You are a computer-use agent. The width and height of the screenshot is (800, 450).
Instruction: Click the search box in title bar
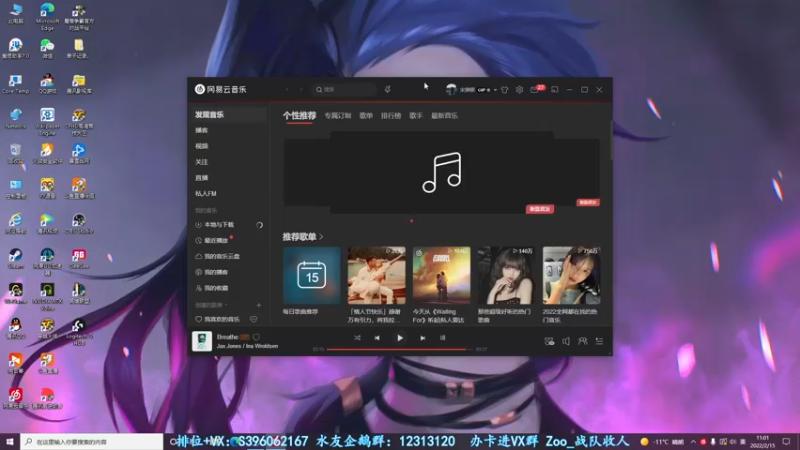click(344, 89)
